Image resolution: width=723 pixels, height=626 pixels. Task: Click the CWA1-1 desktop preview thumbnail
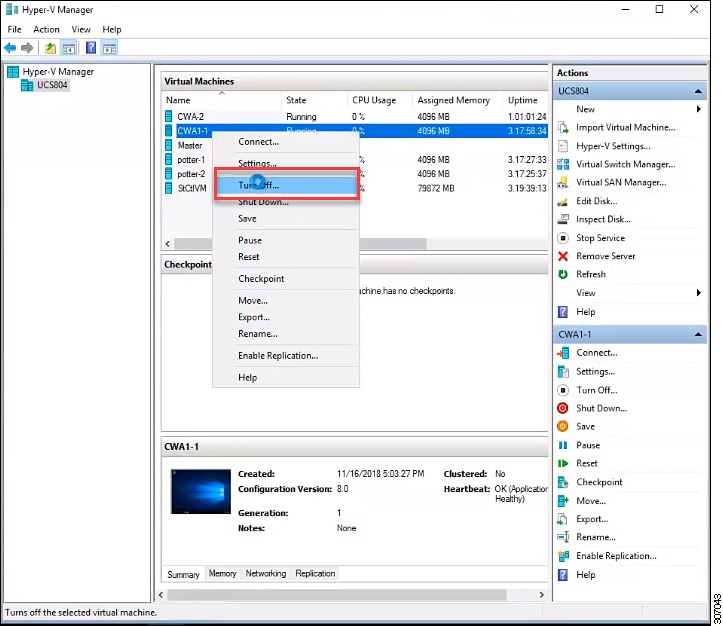201,491
